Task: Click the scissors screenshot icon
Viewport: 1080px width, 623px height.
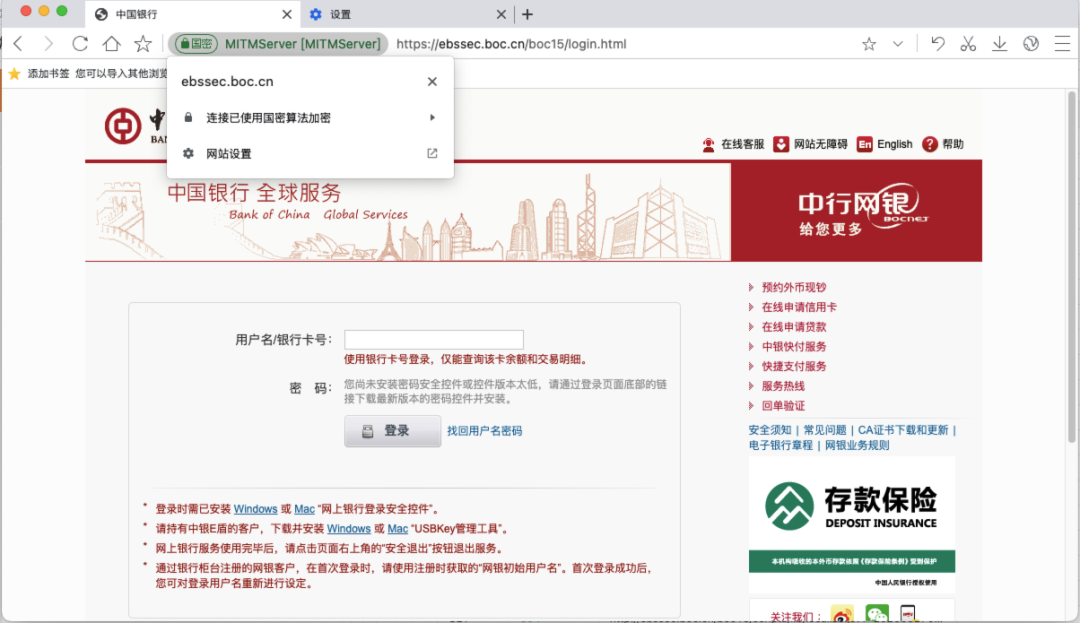Action: (x=968, y=44)
